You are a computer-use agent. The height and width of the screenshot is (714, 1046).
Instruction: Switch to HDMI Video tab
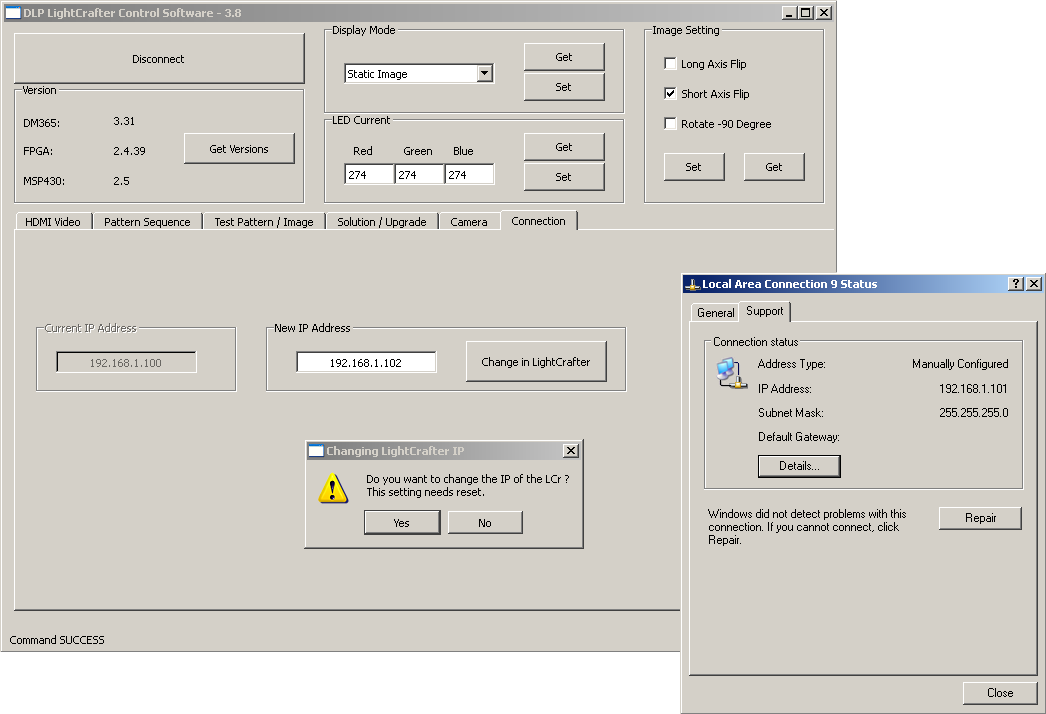53,222
